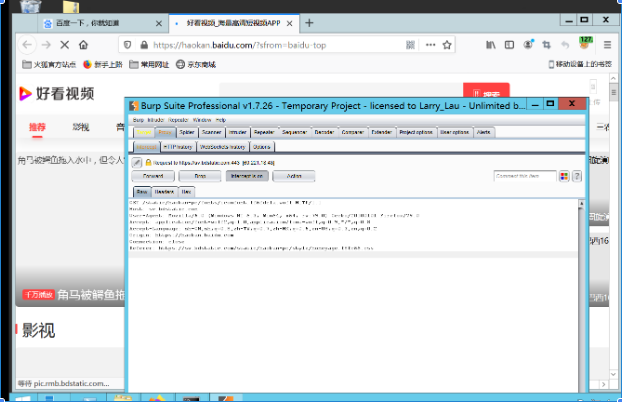622x402 pixels.
Task: Click the 好看视频 site logo
Action: click(x=57, y=94)
